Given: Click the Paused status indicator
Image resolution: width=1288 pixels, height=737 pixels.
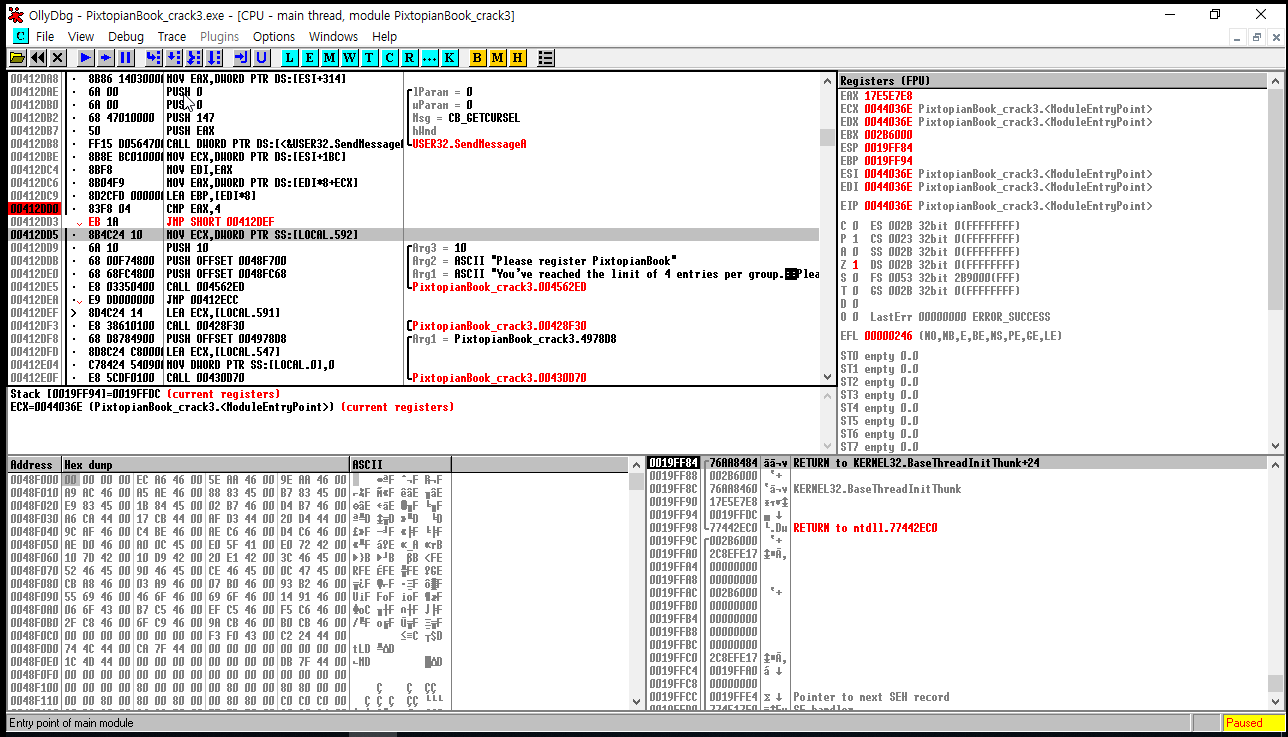Looking at the screenshot, I should [x=1254, y=723].
